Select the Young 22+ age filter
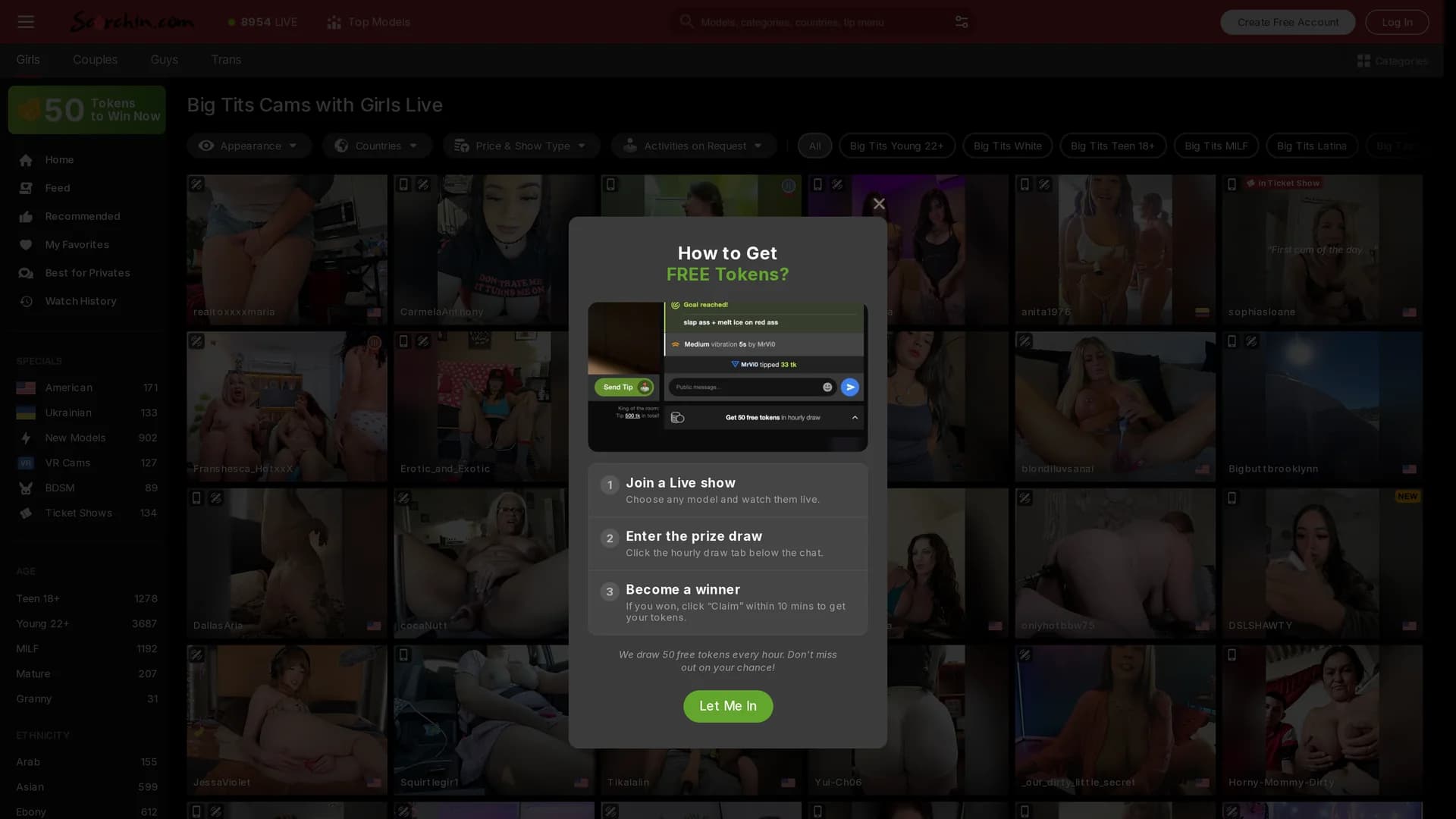 86,623
